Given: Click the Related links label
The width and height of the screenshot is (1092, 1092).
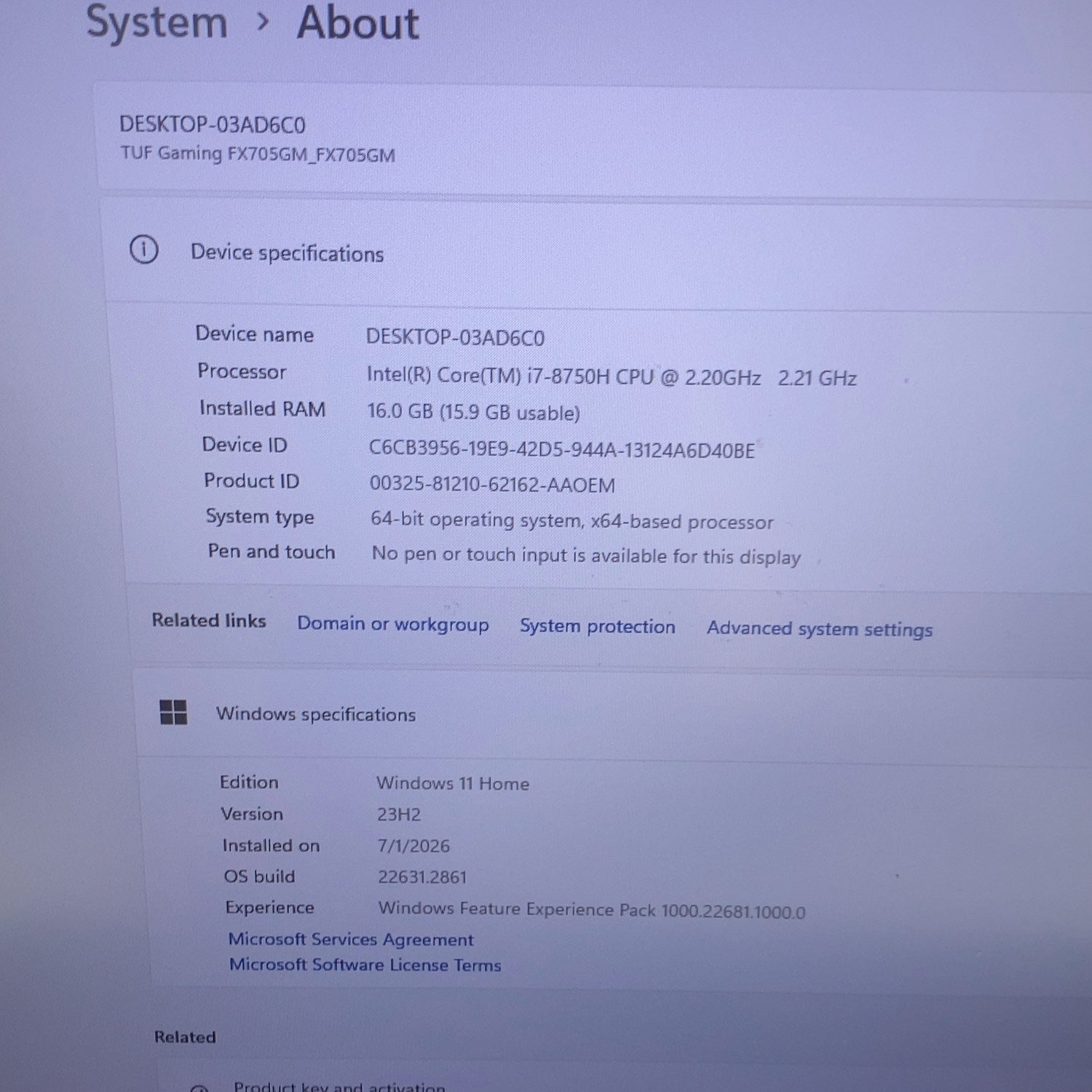Looking at the screenshot, I should point(209,621).
